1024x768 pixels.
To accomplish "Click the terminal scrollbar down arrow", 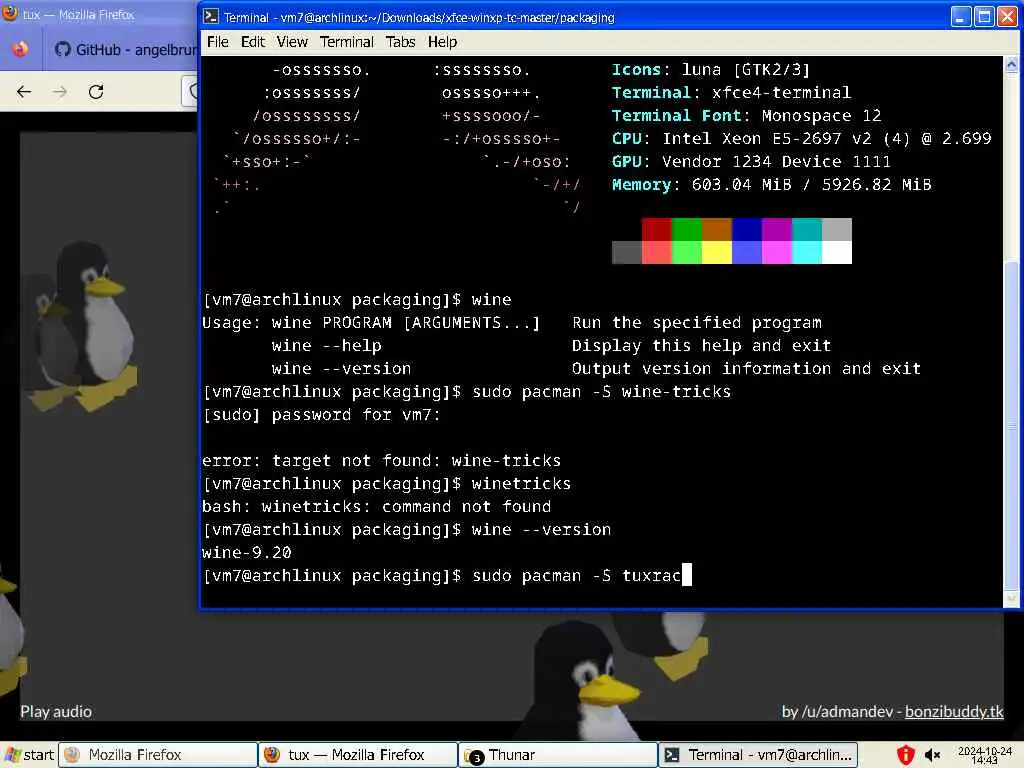I will click(x=1011, y=599).
